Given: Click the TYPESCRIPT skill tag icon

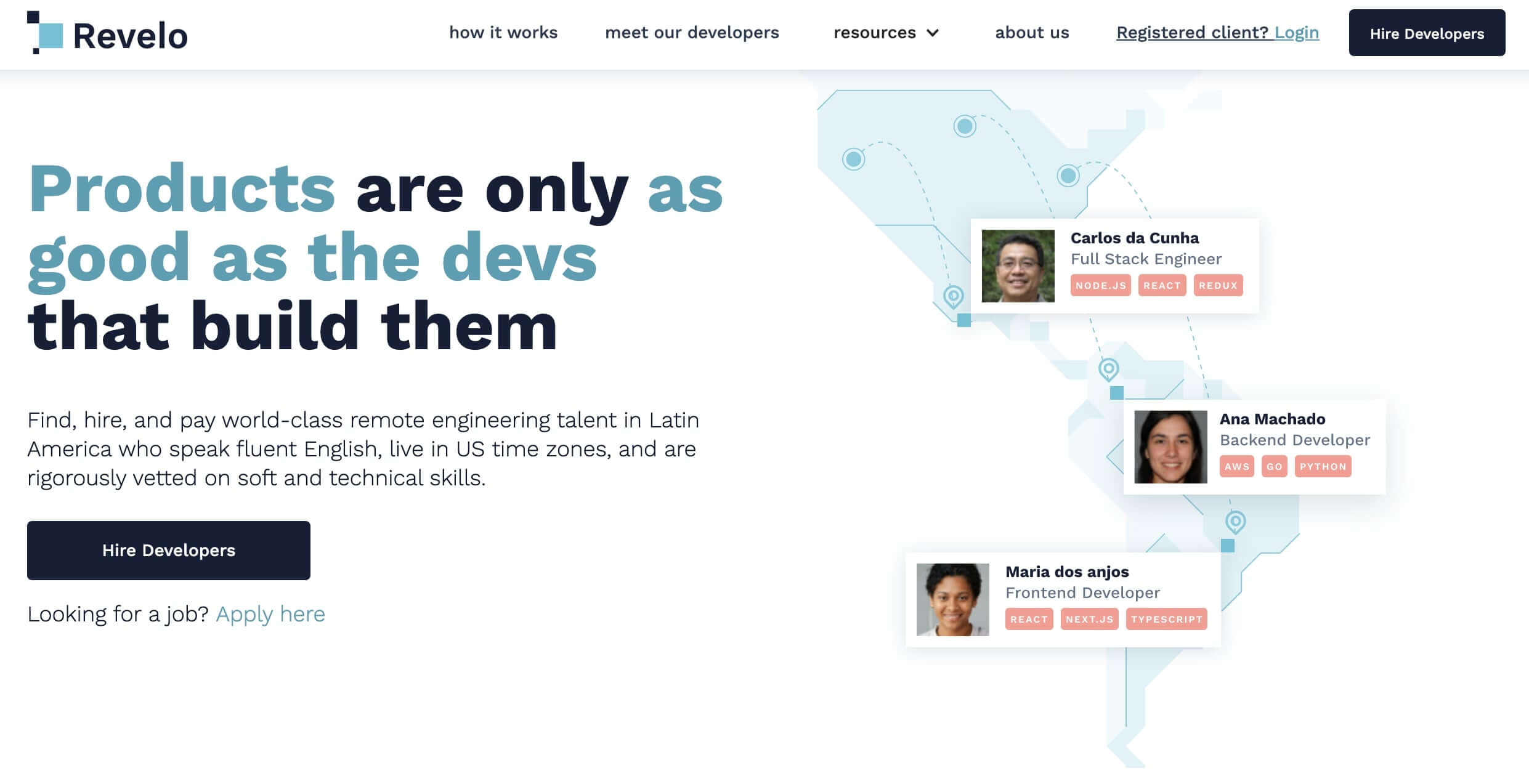Looking at the screenshot, I should [1165, 619].
